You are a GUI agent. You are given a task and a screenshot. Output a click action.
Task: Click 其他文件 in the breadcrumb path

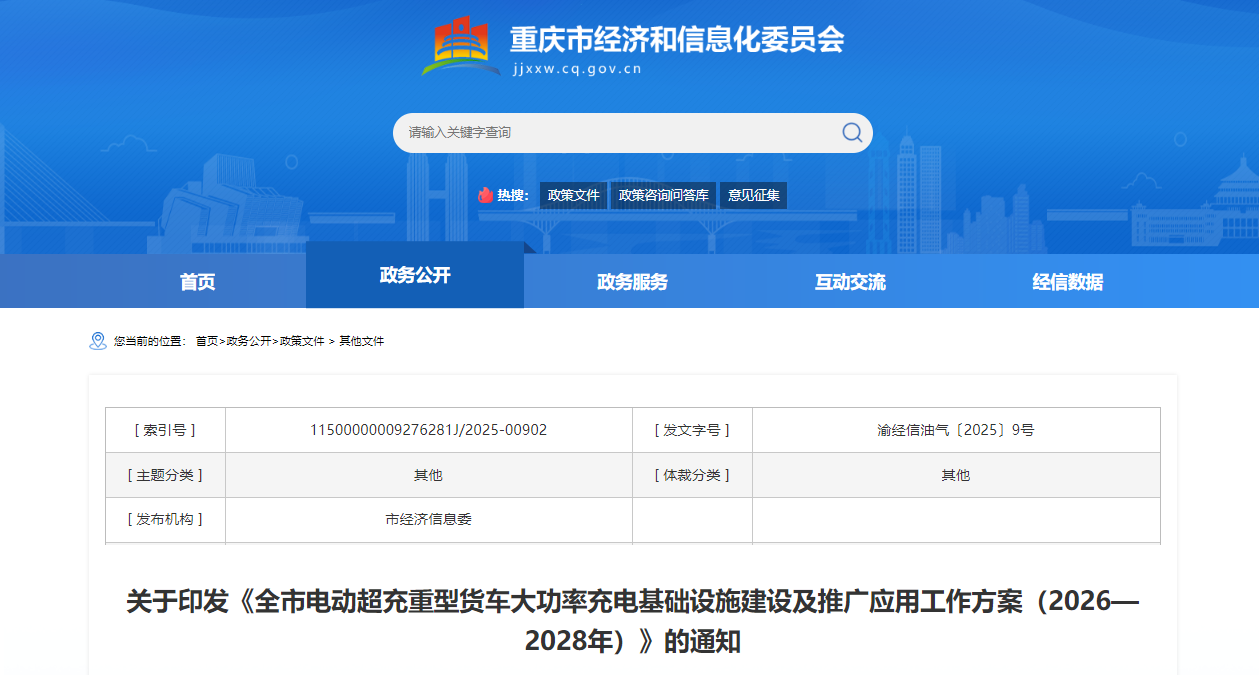(361, 341)
